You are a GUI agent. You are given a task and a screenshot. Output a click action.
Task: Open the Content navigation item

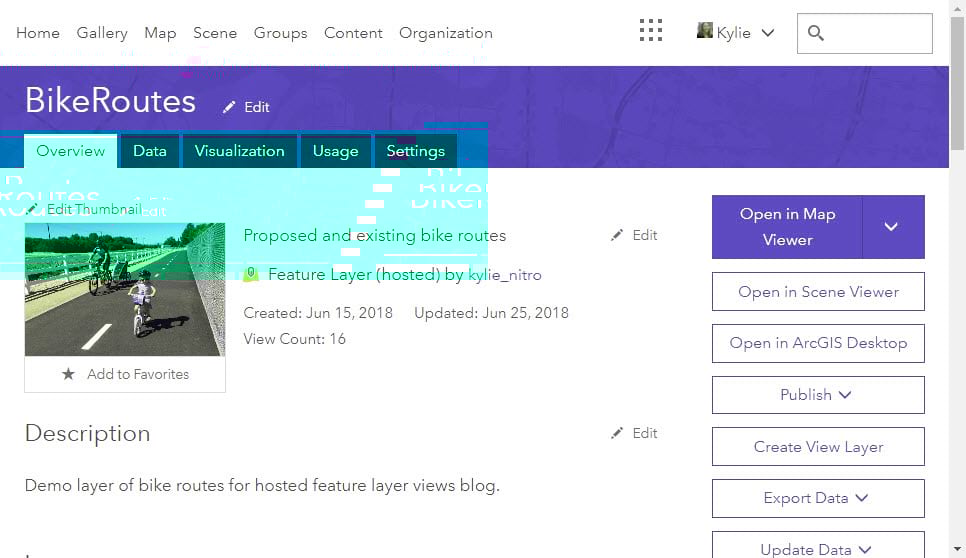[353, 33]
